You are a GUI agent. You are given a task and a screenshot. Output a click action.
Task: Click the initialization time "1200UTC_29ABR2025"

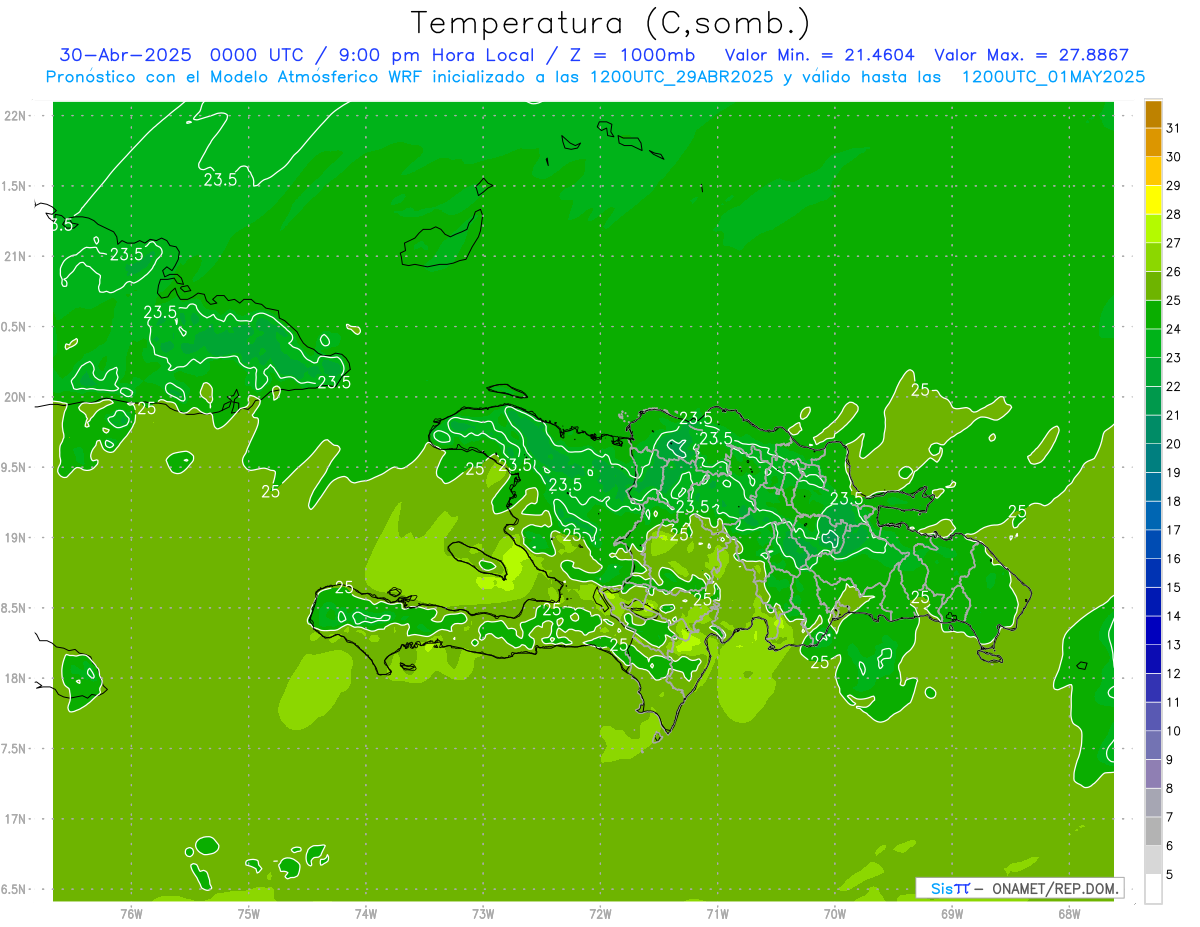[682, 77]
